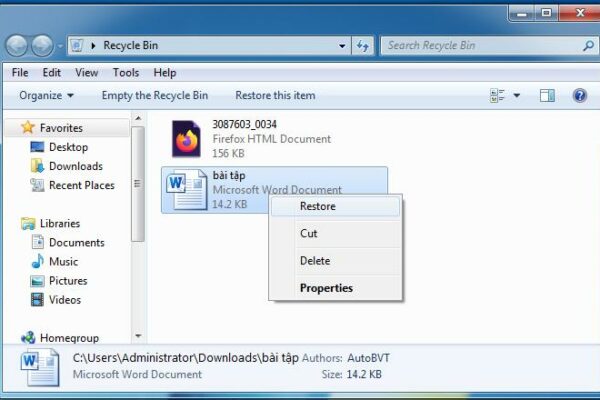Open the Edit menu

52,72
